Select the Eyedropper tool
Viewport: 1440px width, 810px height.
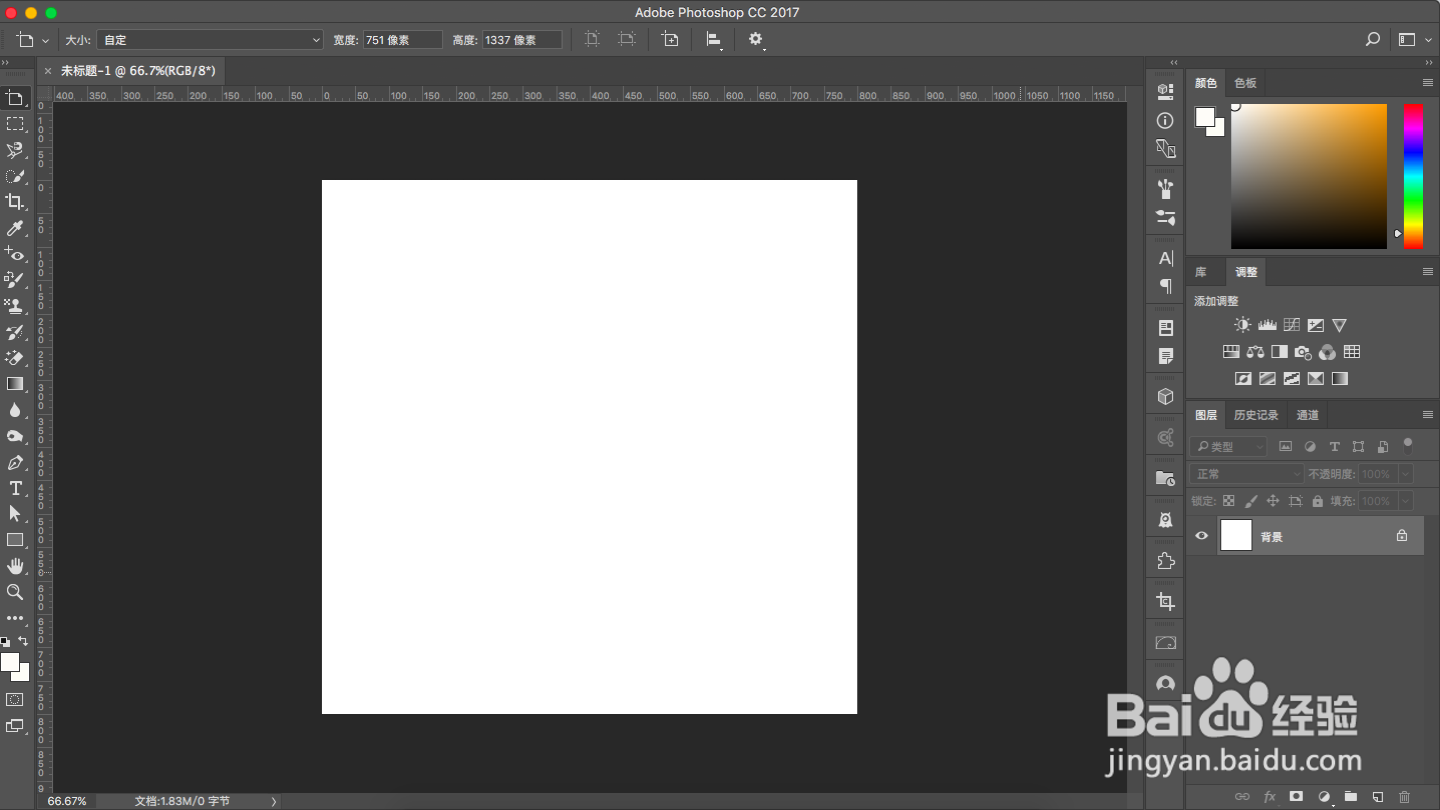tap(15, 228)
